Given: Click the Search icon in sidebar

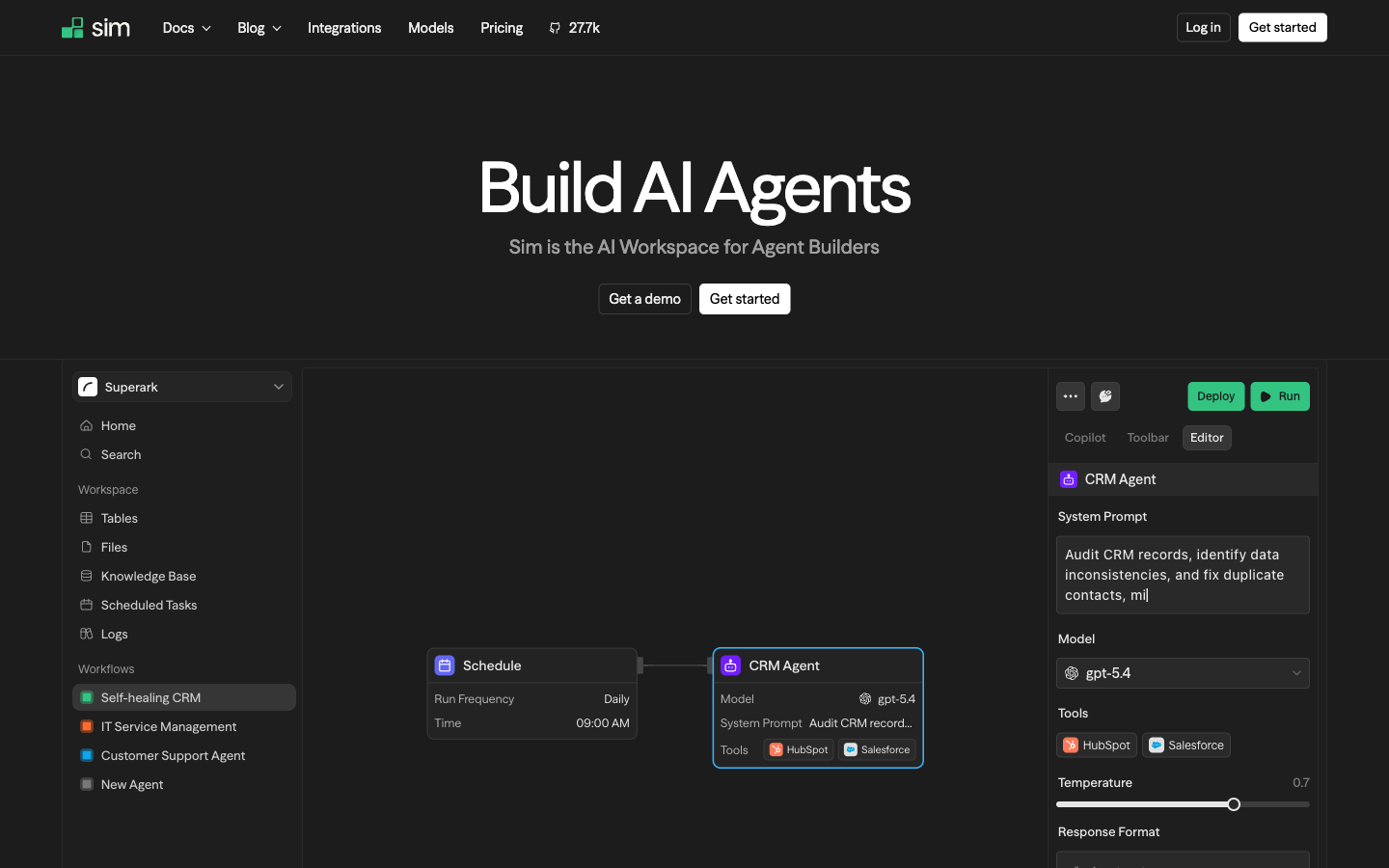Looking at the screenshot, I should [87, 454].
